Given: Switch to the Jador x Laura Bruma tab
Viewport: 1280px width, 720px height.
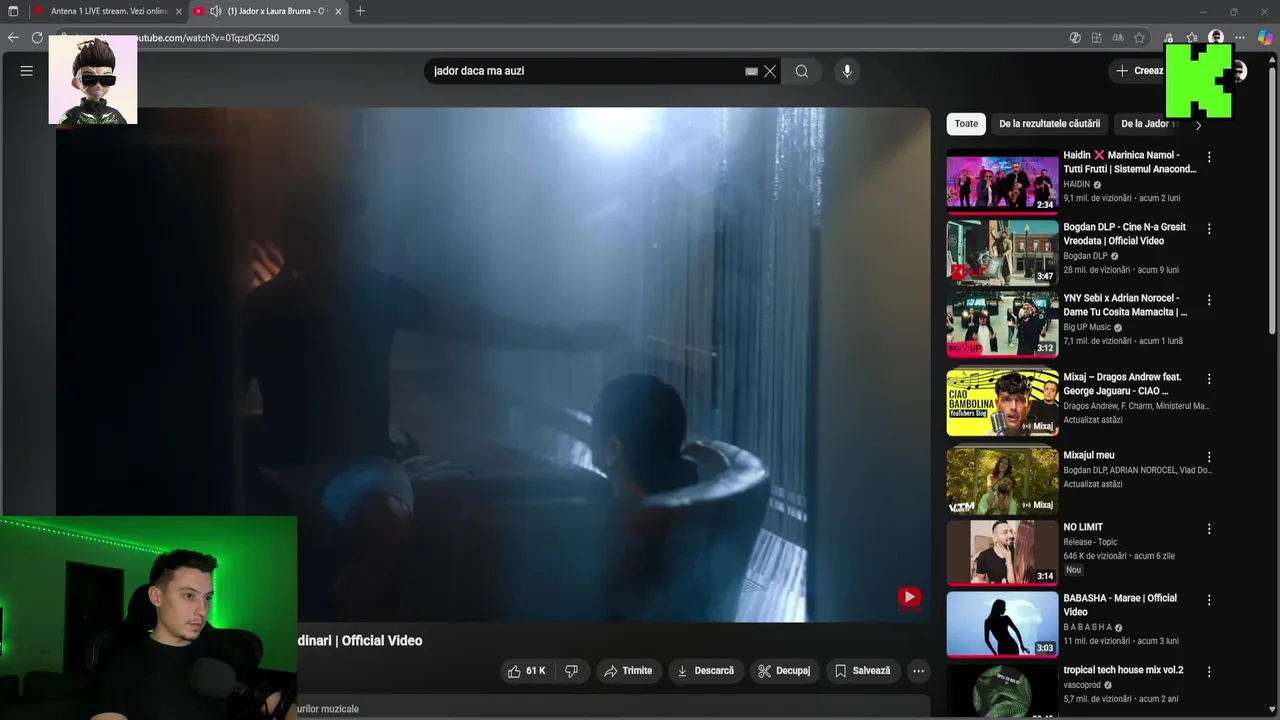Looking at the screenshot, I should (268, 11).
